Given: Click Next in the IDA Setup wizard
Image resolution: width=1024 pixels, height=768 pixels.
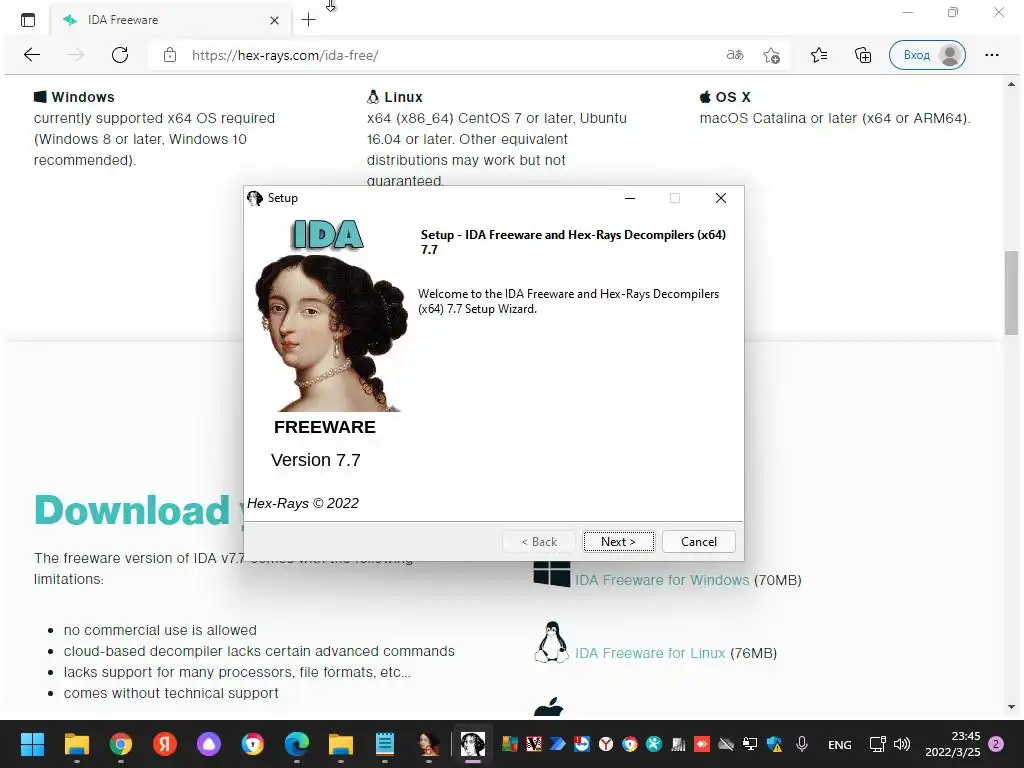Looking at the screenshot, I should [x=618, y=541].
